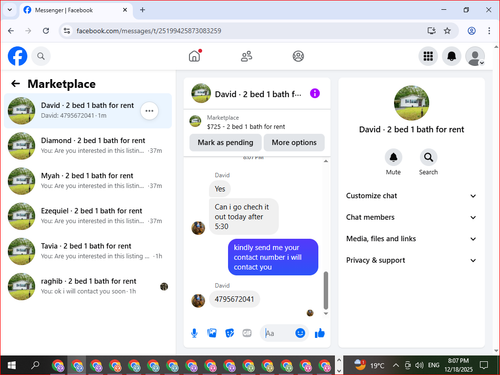Image resolution: width=500 pixels, height=375 pixels.
Task: View site information icon in address bar
Action: pyautogui.click(x=67, y=31)
